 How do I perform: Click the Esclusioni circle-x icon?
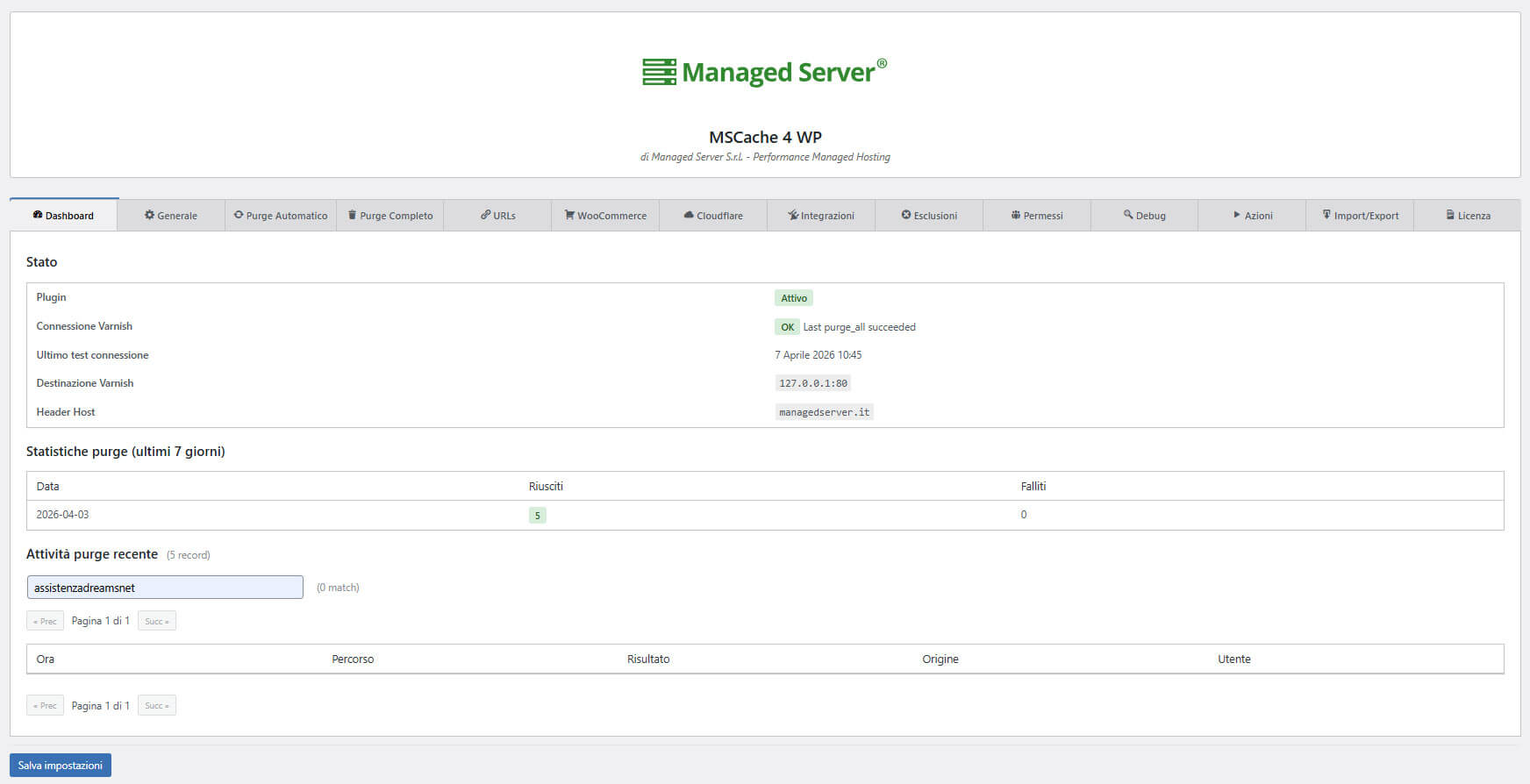coord(906,215)
